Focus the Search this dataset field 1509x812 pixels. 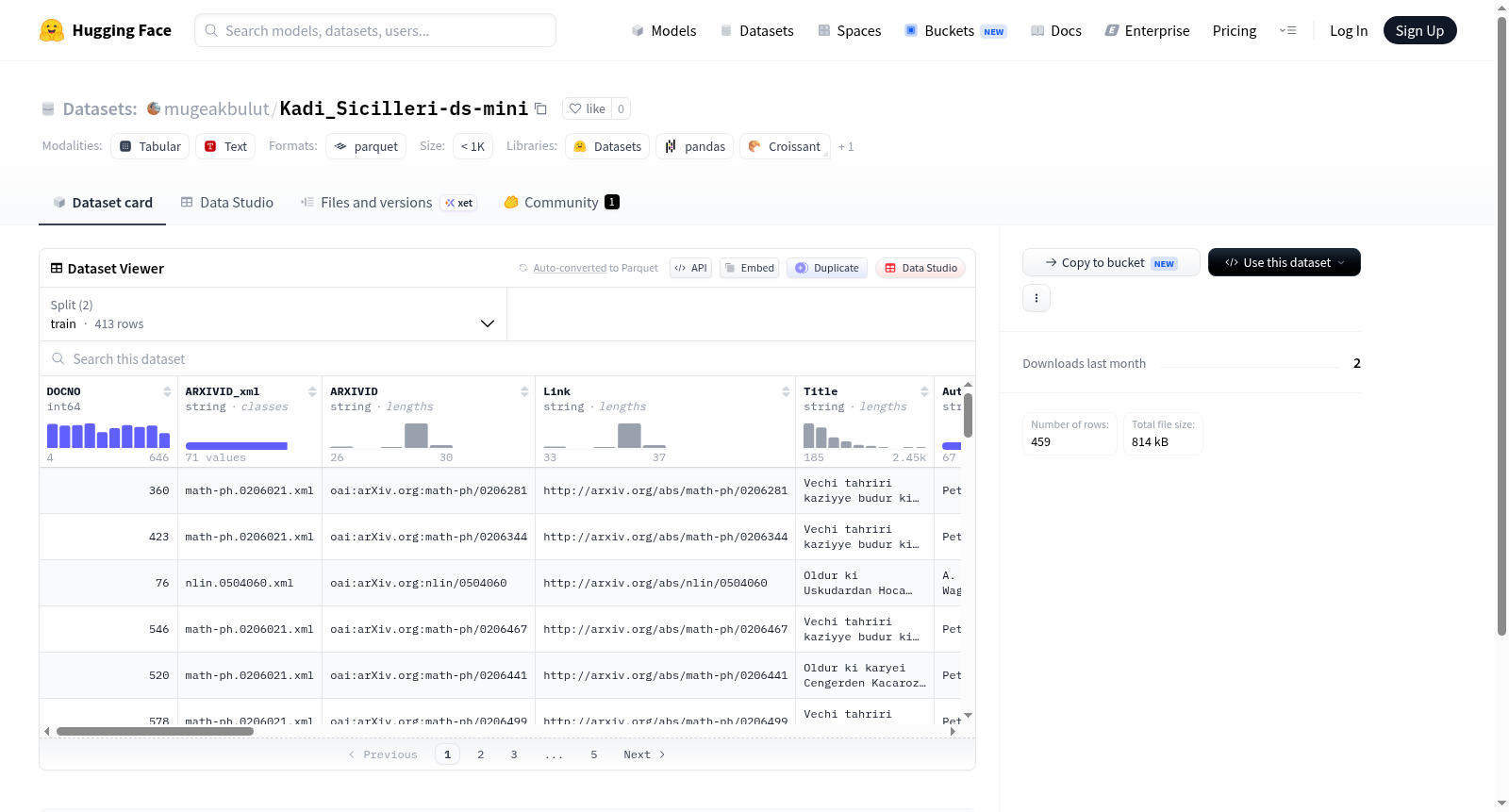click(507, 358)
